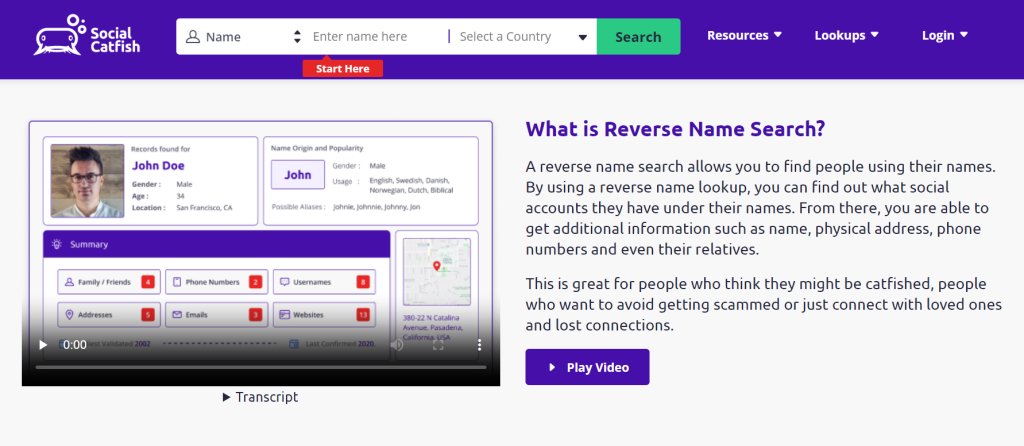Click the Phone Numbers tile
Viewport: 1024px width, 446px height.
point(216,282)
